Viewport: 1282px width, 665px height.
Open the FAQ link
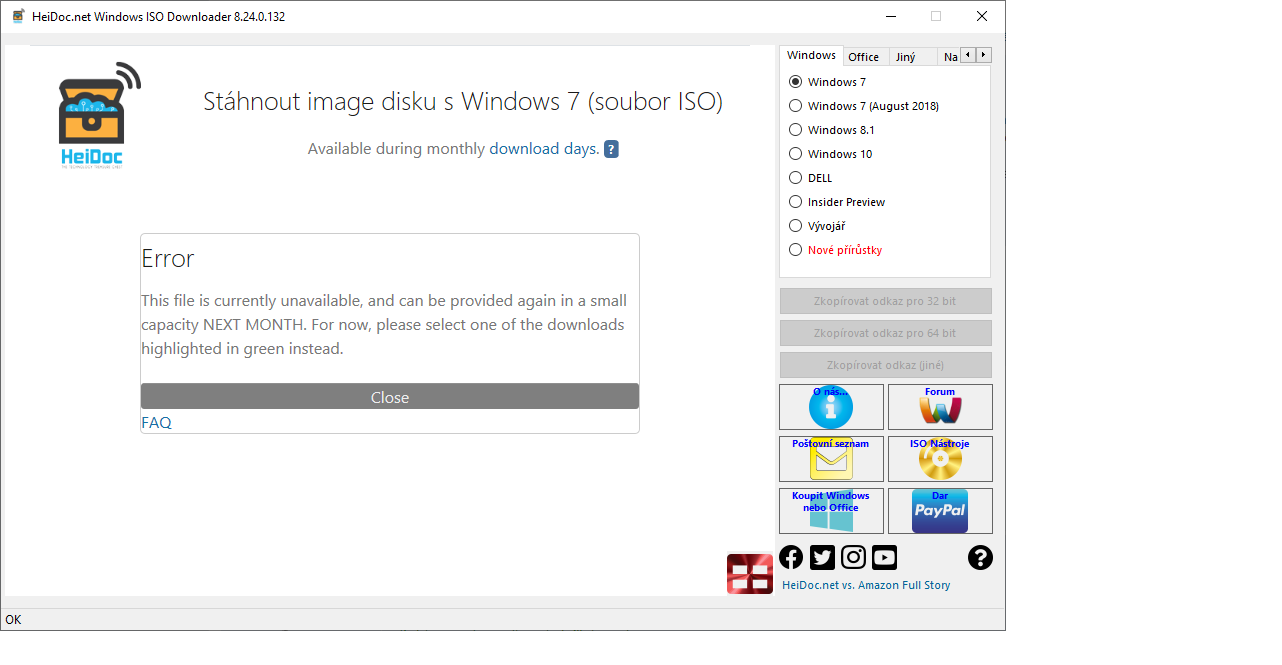(156, 423)
